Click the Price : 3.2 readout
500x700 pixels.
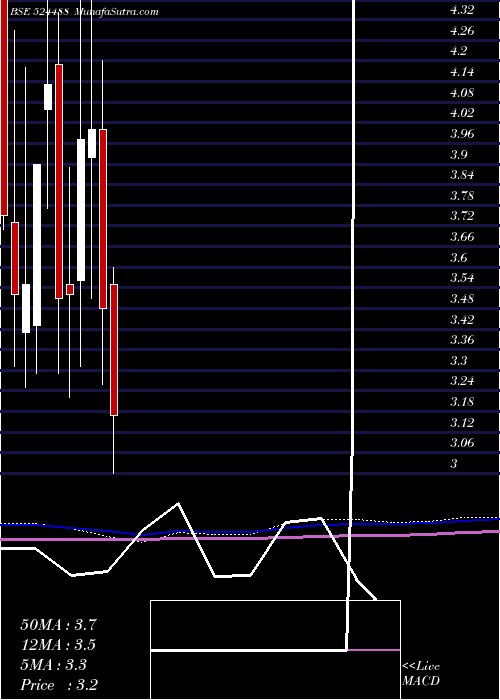[59, 685]
